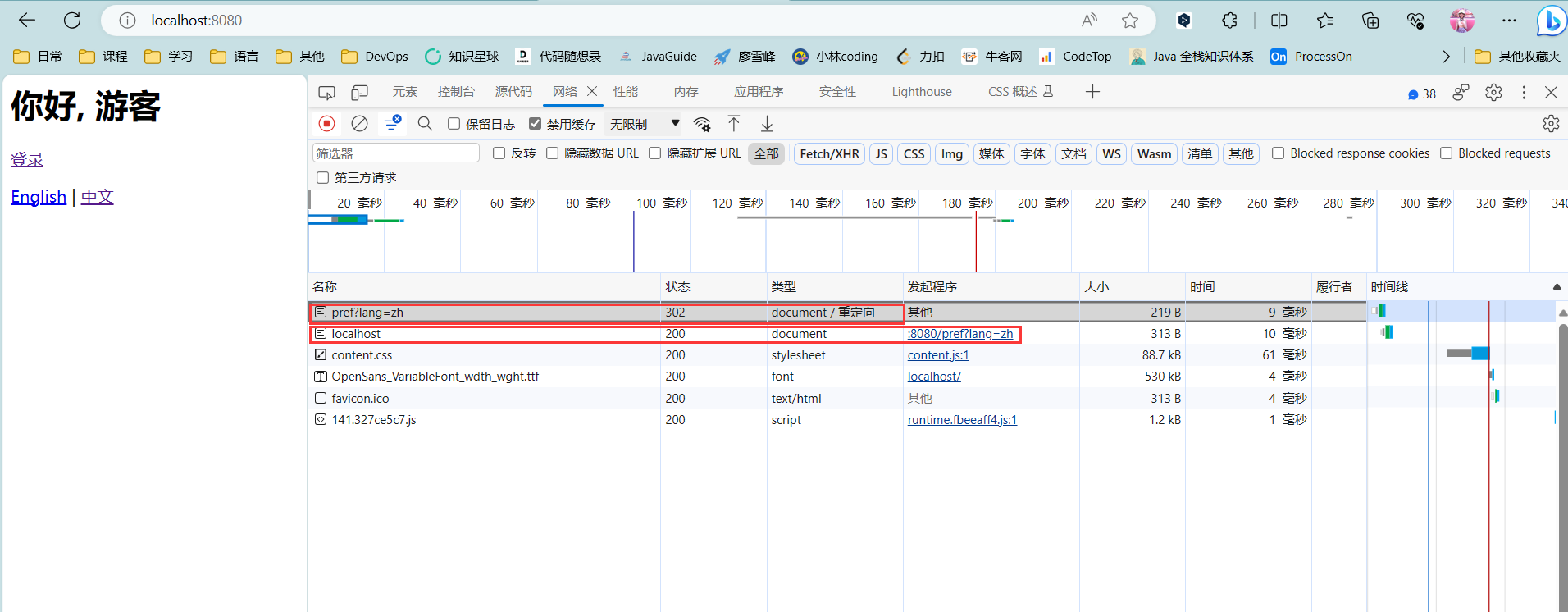1568x612 pixels.
Task: Open network conditions wifi icon
Action: pyautogui.click(x=702, y=124)
